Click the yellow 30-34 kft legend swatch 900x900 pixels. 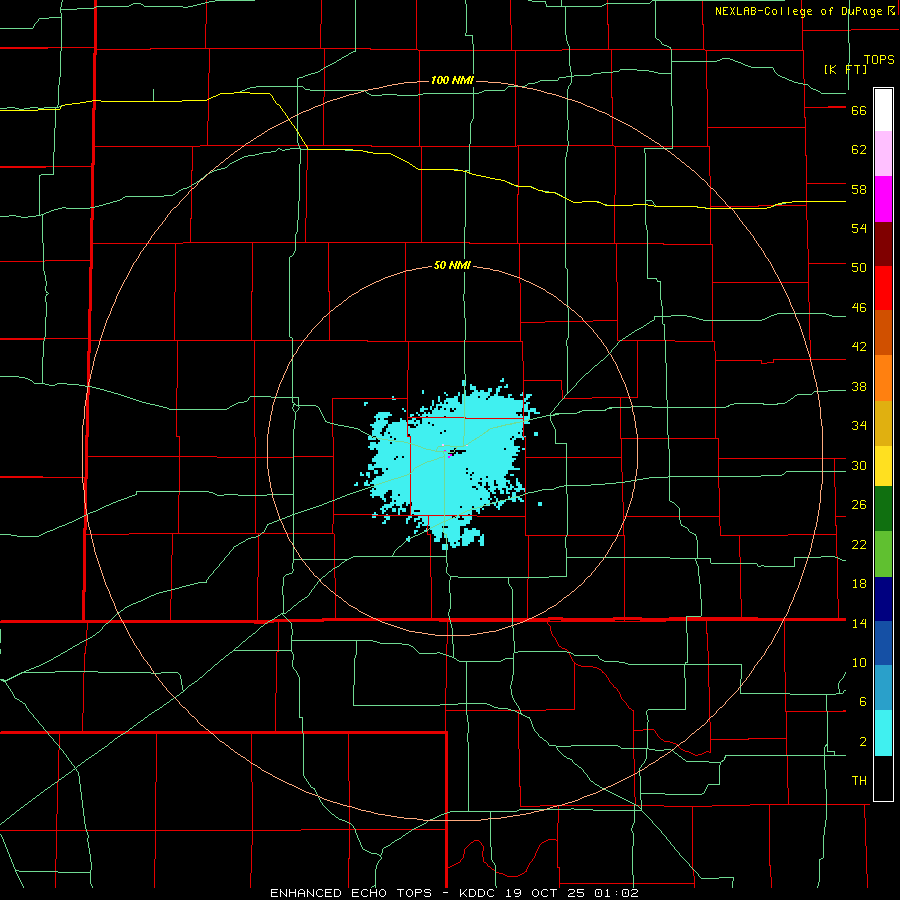click(883, 466)
